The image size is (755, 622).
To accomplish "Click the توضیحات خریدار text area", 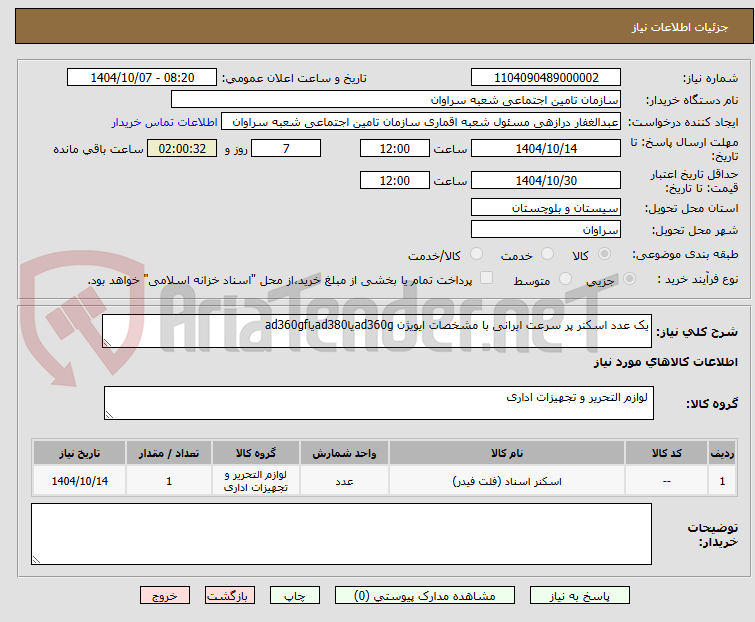I will 341,534.
